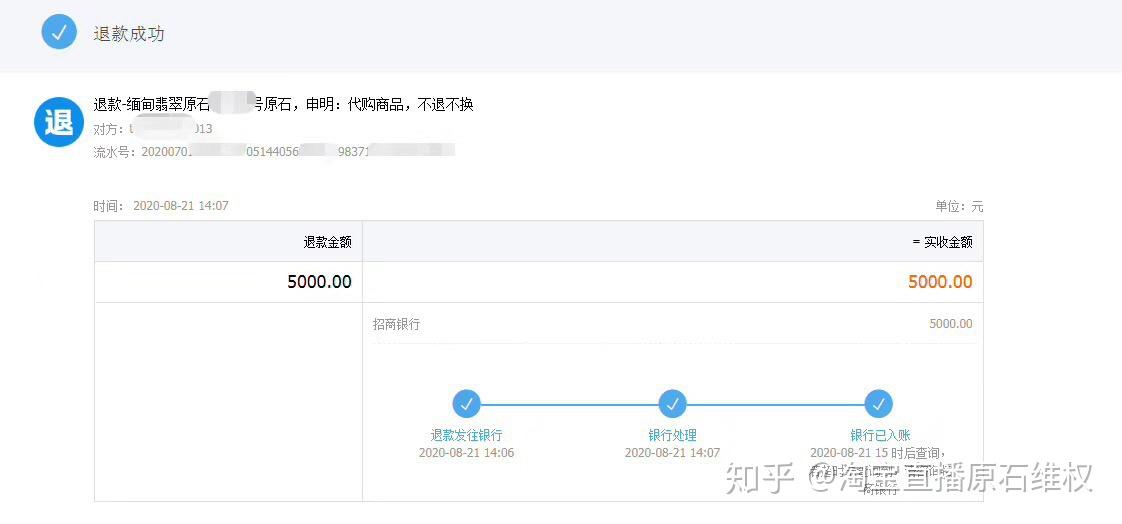Click the checkmark step above 退款发往银行

(467, 404)
